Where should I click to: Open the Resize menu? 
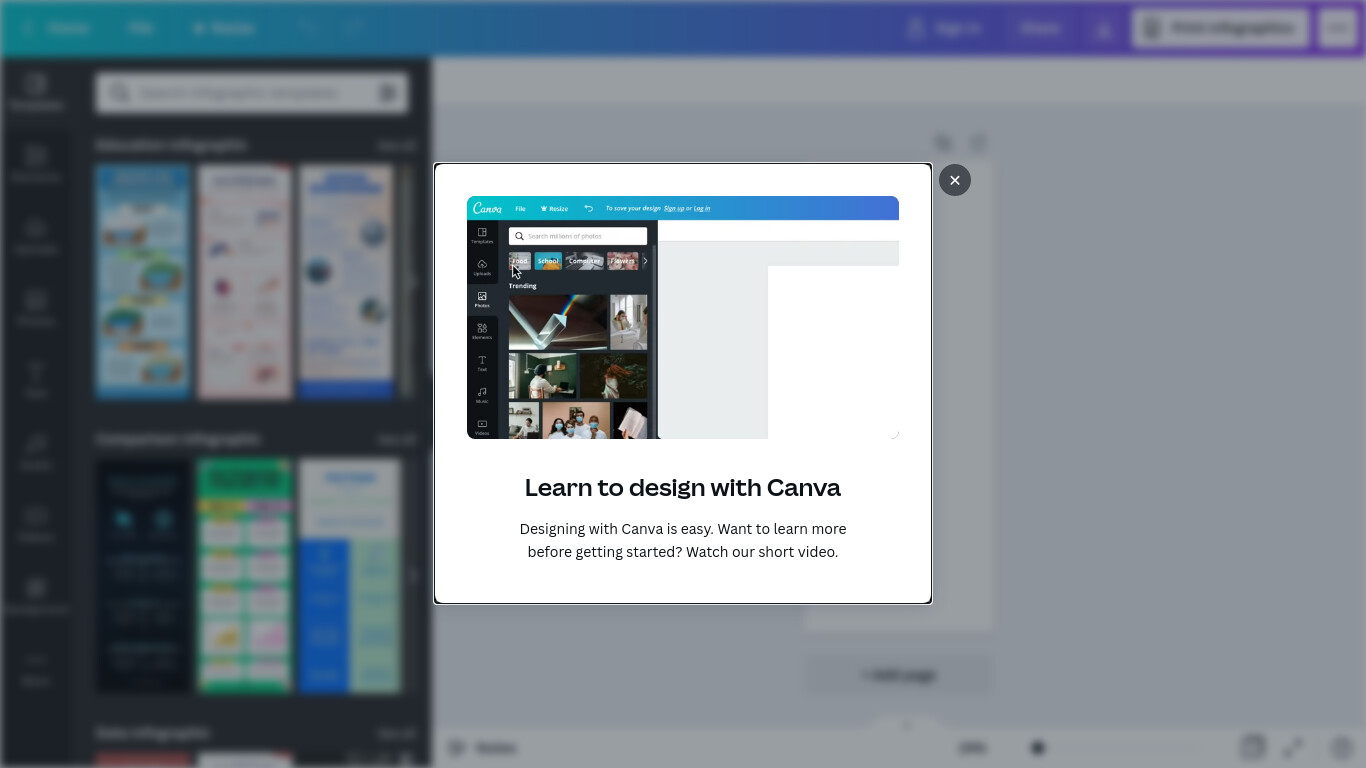[224, 28]
